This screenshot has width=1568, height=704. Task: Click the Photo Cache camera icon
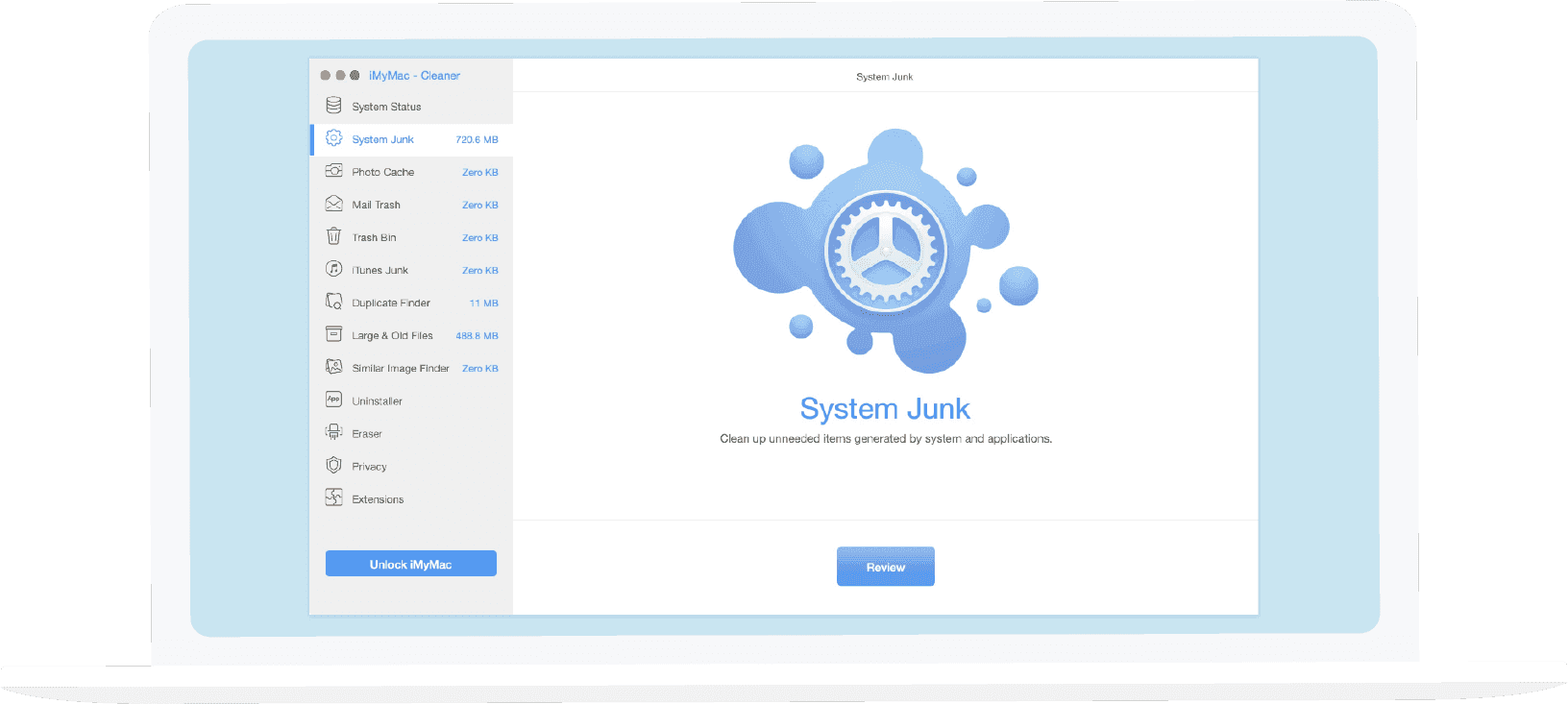[333, 171]
